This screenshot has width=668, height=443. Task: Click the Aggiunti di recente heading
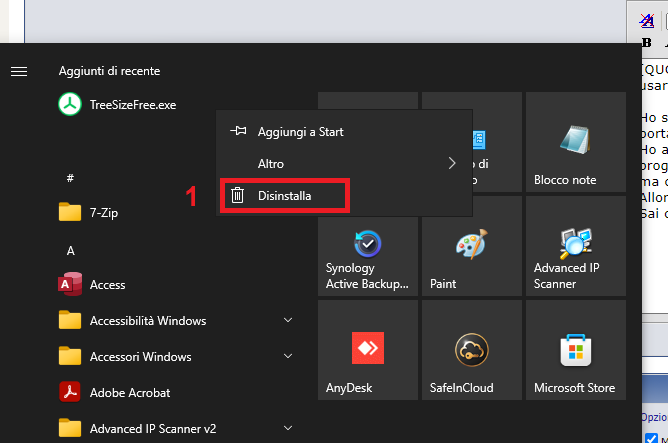pyautogui.click(x=109, y=71)
